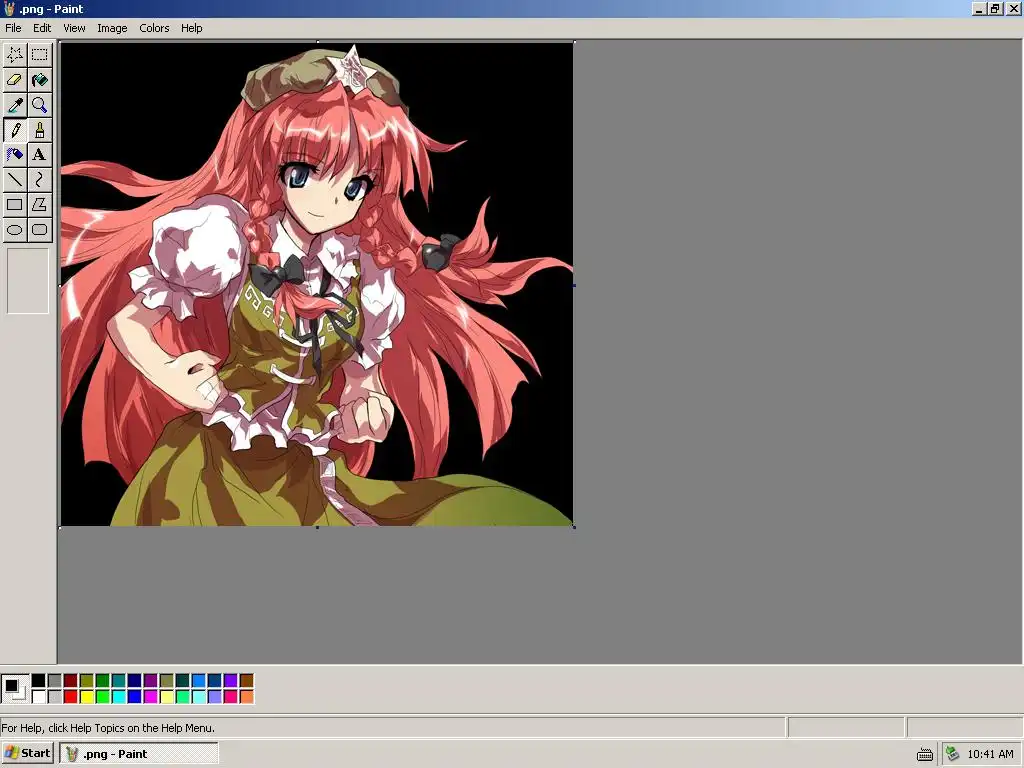Open the View menu
The image size is (1024, 768).
[x=74, y=28]
